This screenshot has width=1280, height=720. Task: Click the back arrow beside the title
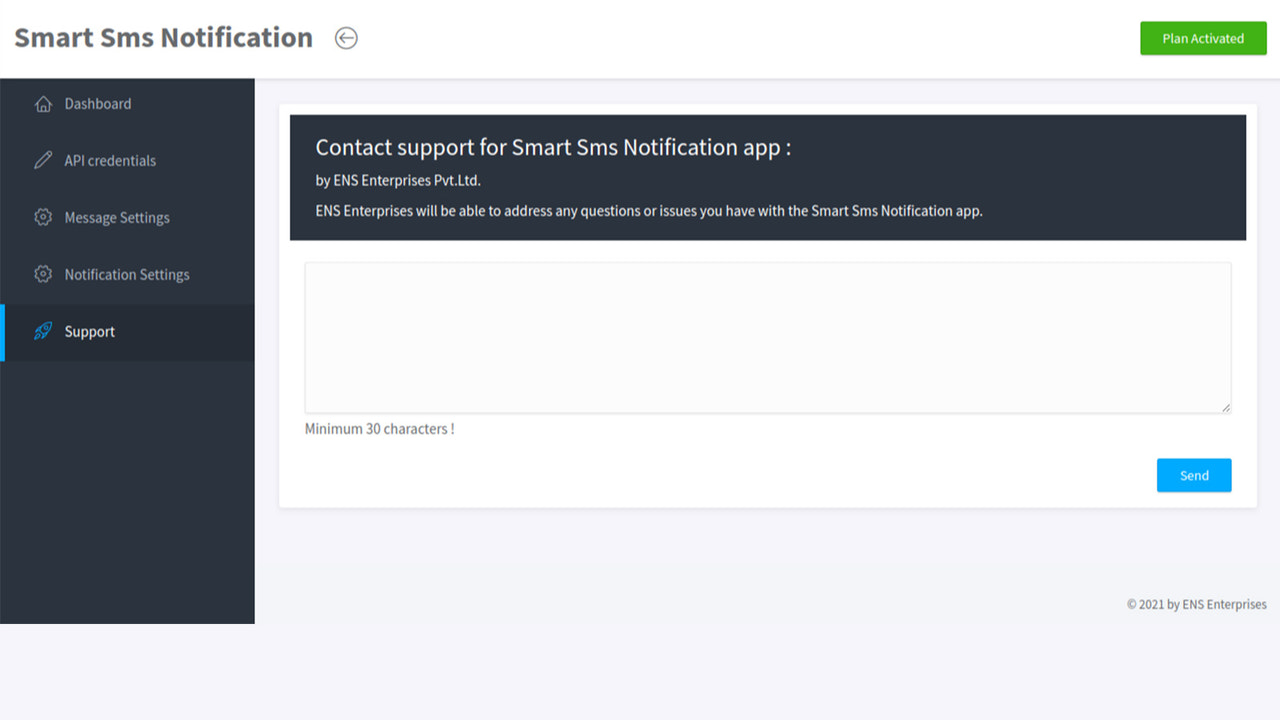tap(345, 37)
